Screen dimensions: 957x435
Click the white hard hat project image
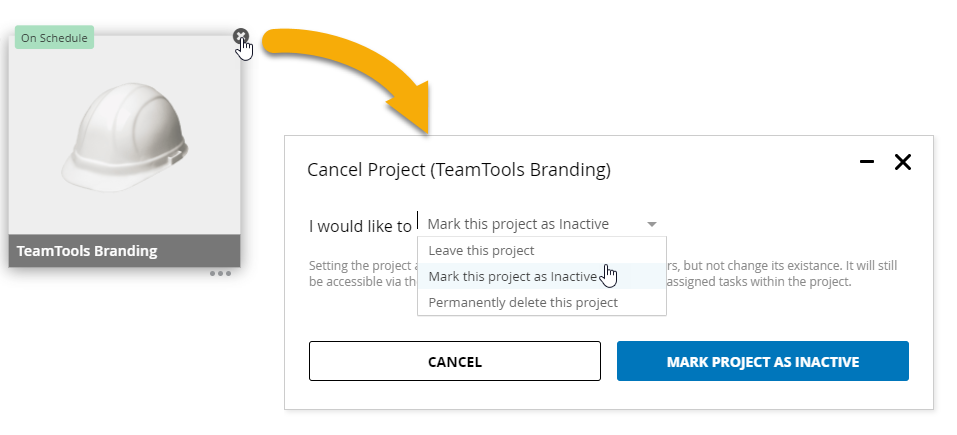(125, 137)
